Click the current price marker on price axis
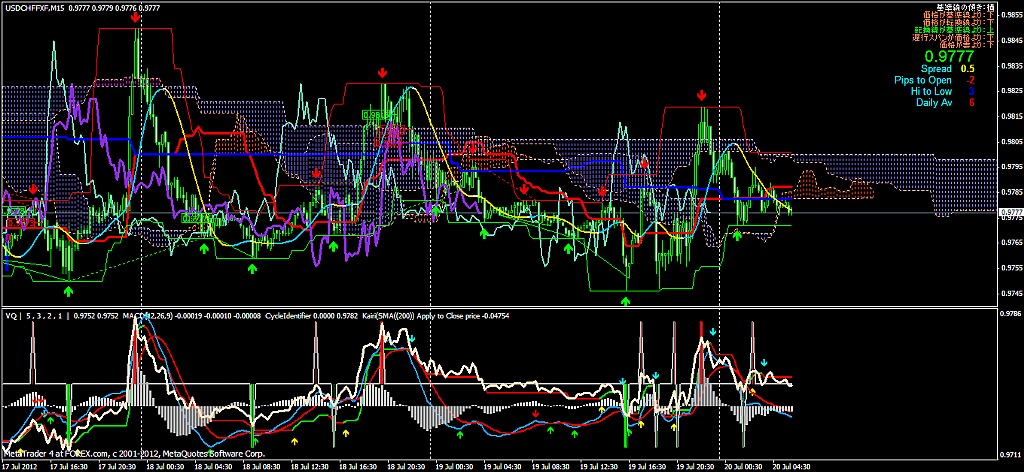Image resolution: width=1024 pixels, height=472 pixels. 1010,212
